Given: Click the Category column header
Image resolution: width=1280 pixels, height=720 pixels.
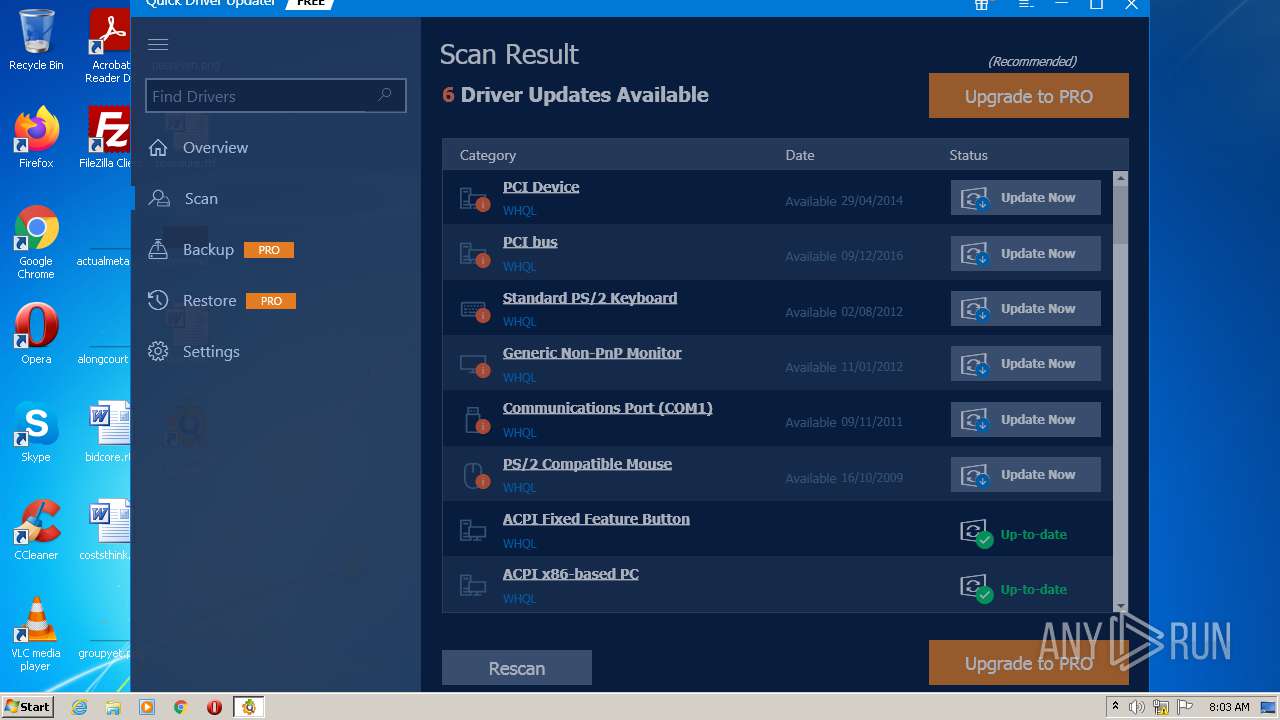Looking at the screenshot, I should click(x=488, y=155).
